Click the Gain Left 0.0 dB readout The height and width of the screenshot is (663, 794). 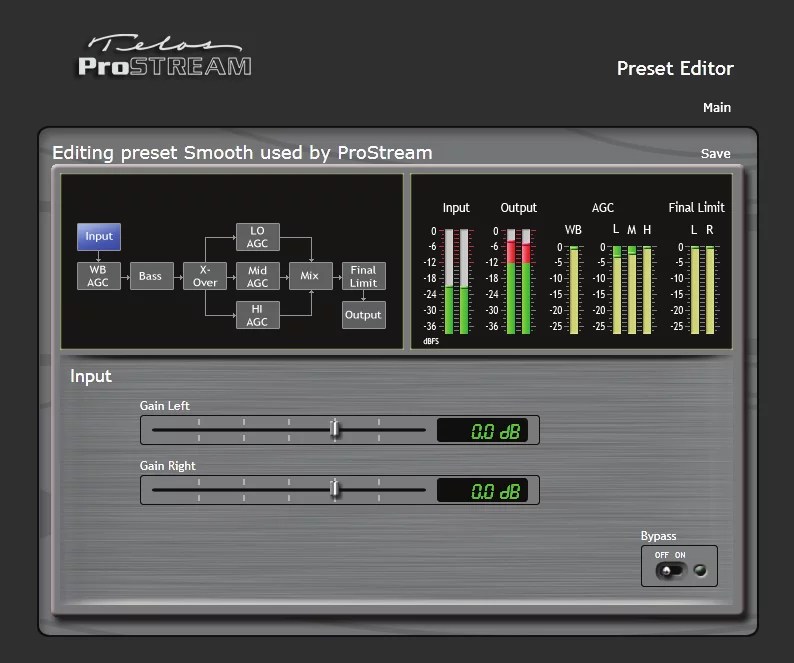[x=483, y=431]
